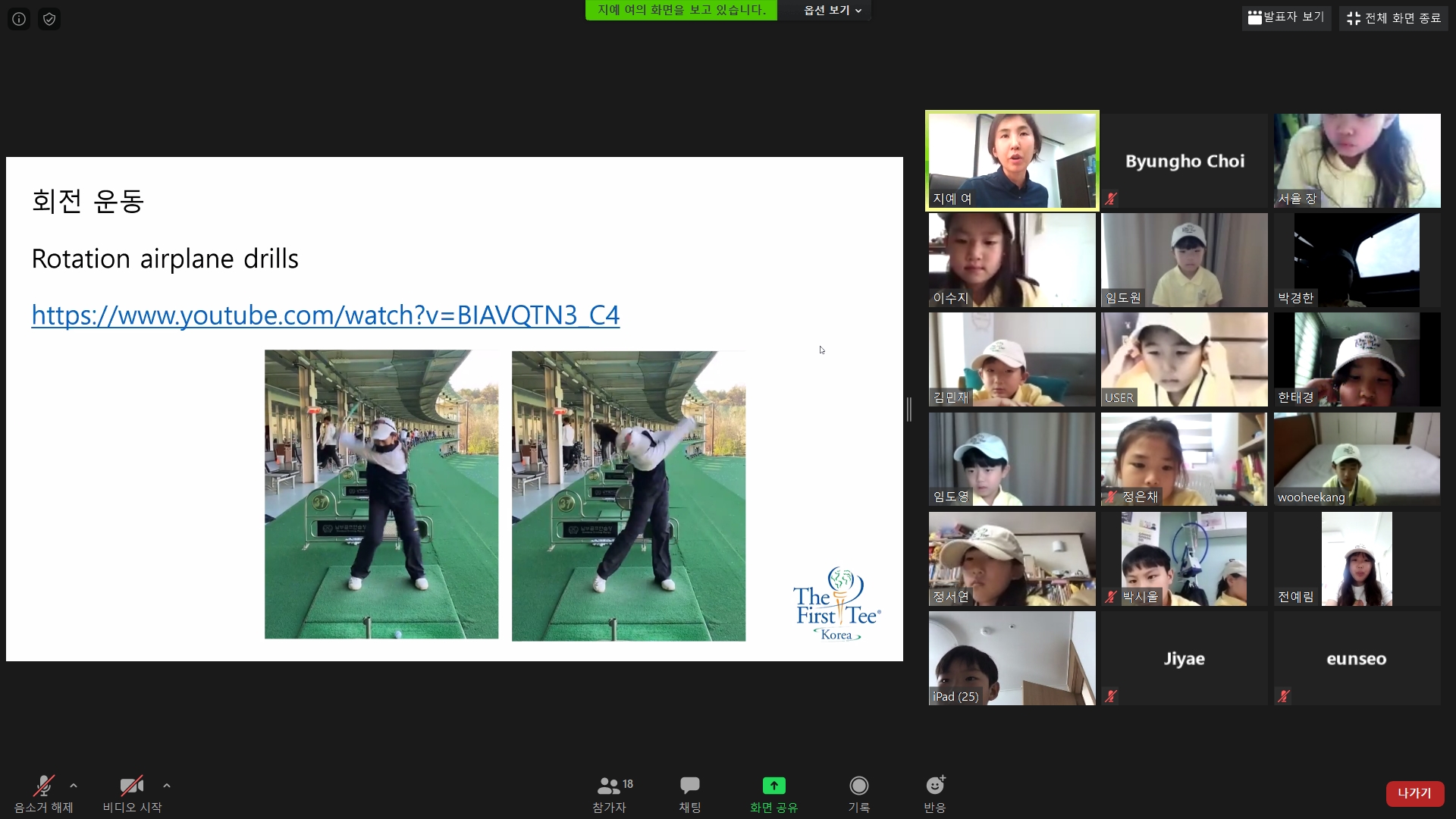The width and height of the screenshot is (1456, 819).
Task: Open the Reactions smiley icon
Action: tap(934, 786)
